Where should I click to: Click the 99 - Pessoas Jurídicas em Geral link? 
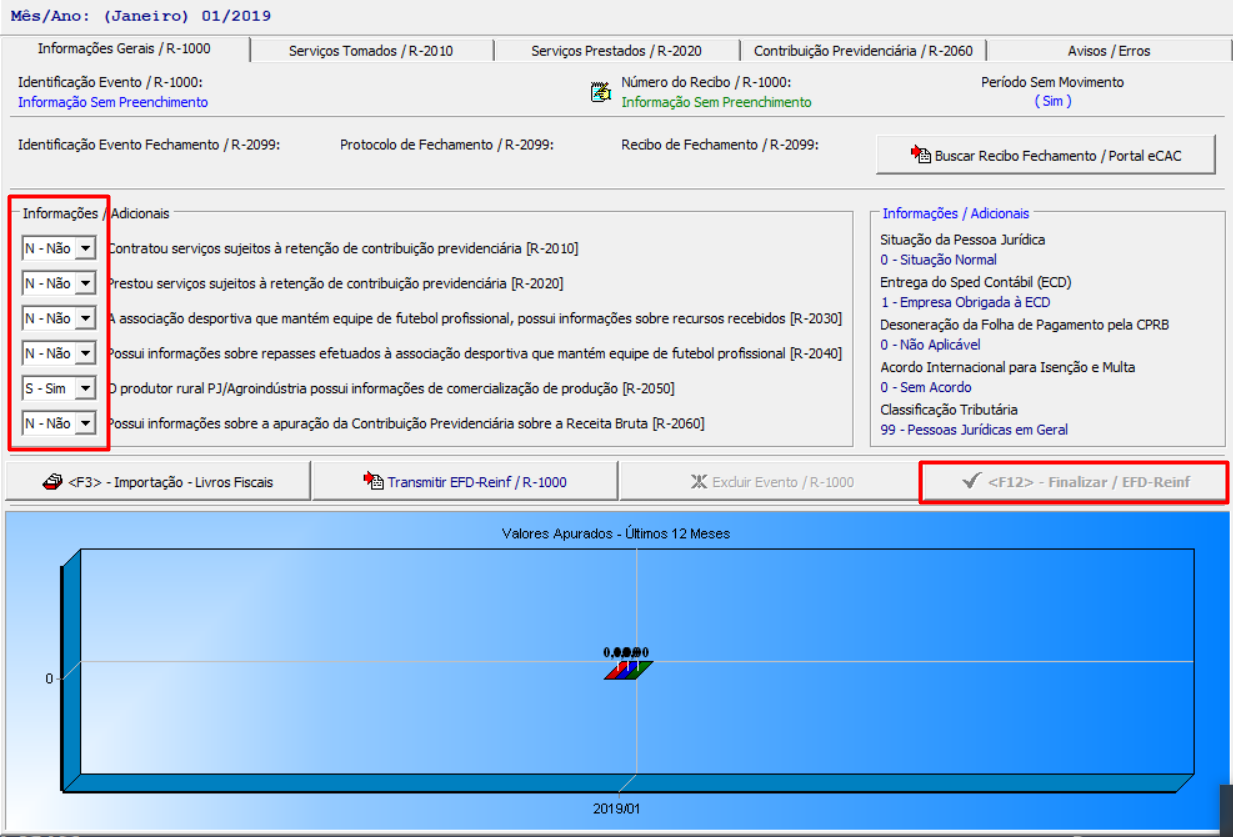(x=973, y=430)
